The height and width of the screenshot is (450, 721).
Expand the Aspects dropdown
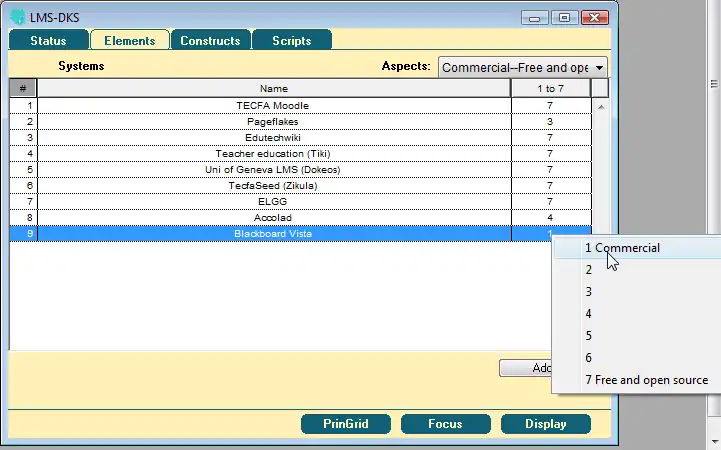598,67
